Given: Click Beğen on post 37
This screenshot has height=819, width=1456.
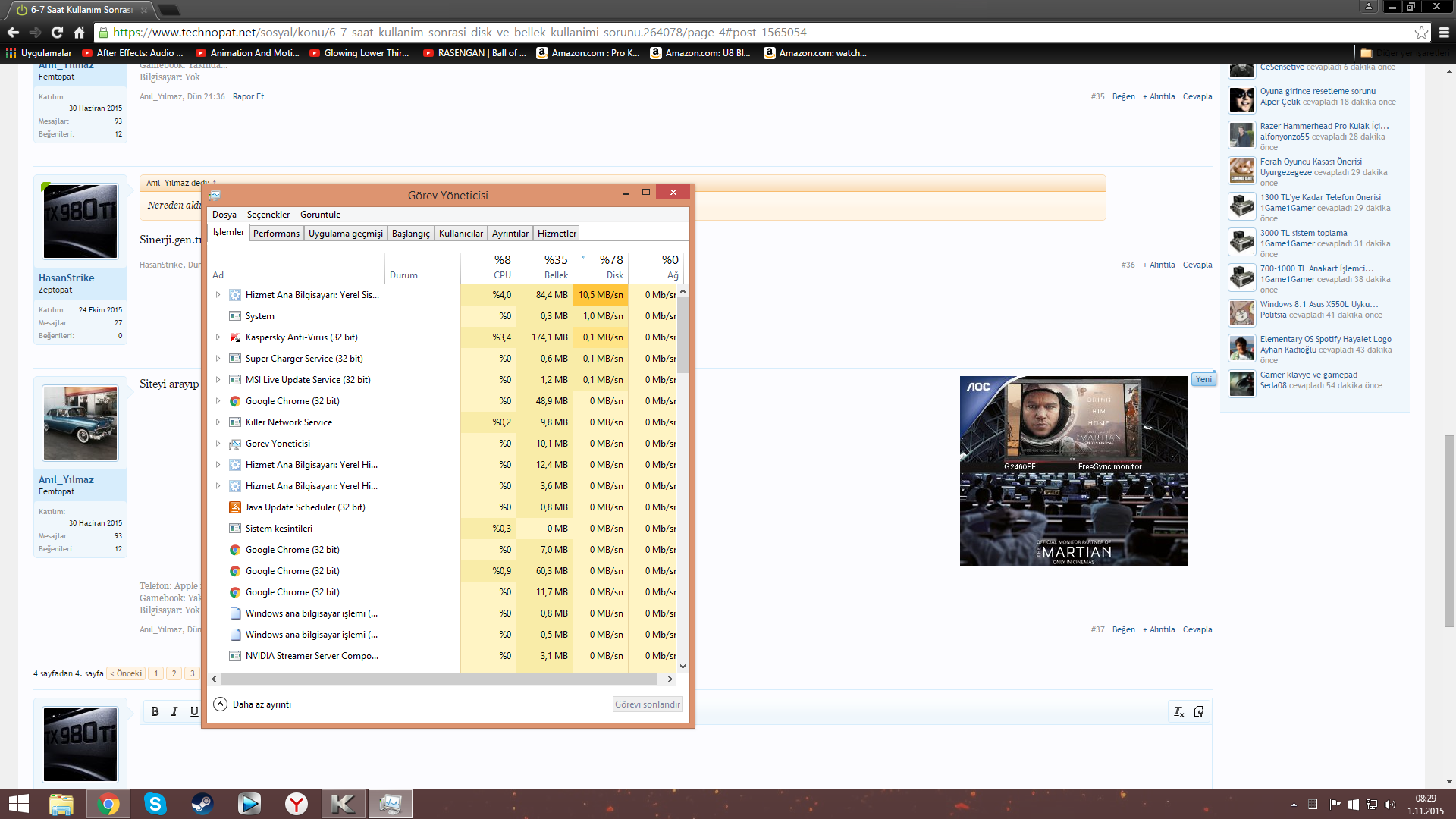Looking at the screenshot, I should 1123,630.
